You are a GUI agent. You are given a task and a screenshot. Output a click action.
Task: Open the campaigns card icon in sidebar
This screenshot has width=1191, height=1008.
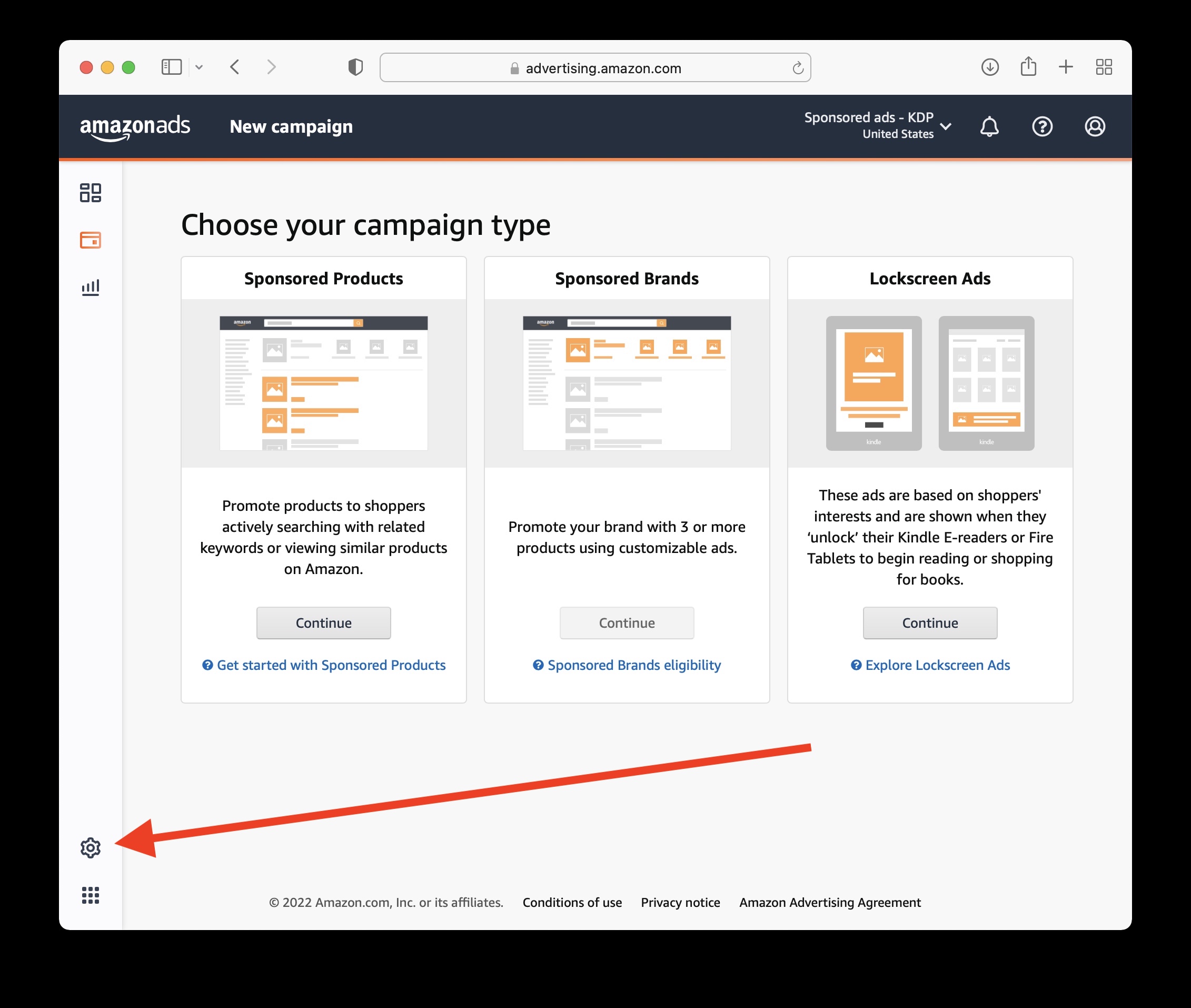pyautogui.click(x=90, y=240)
